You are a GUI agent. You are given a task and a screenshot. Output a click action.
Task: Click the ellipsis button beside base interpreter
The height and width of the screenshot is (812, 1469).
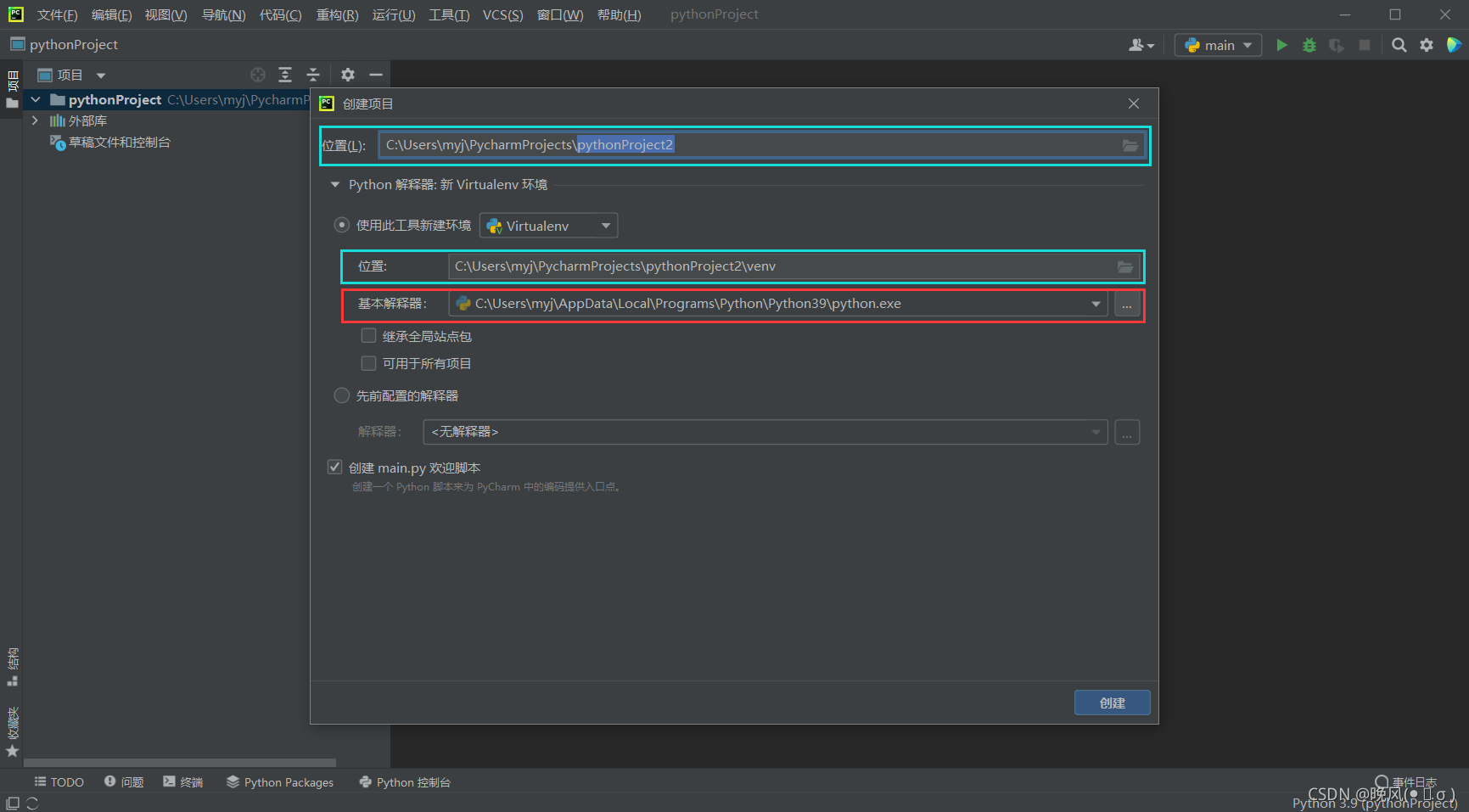point(1127,304)
